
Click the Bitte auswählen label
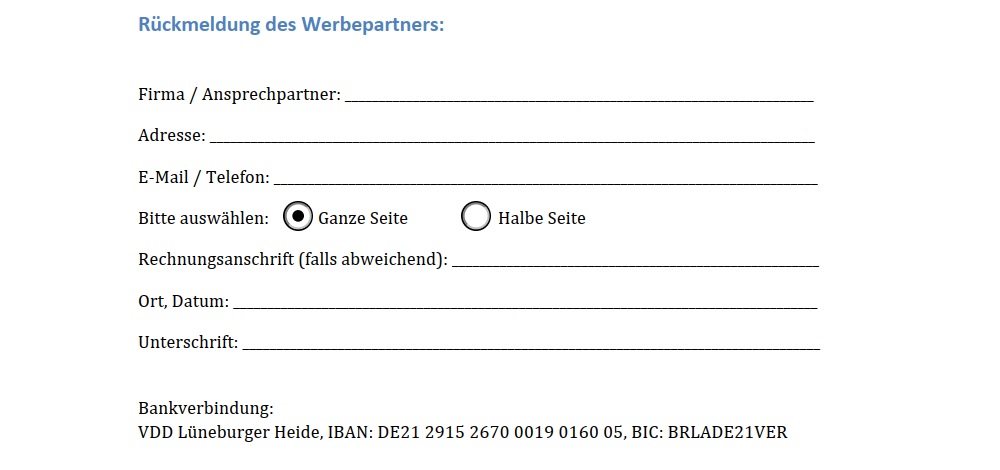click(203, 218)
